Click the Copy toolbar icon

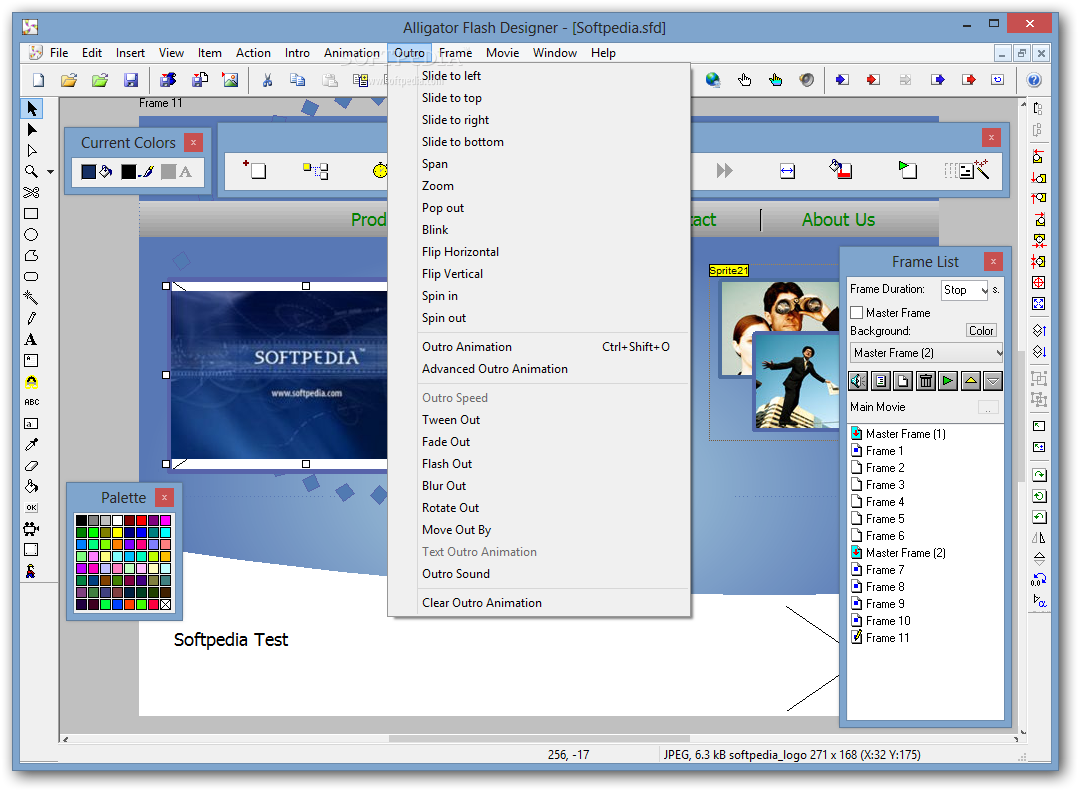(297, 80)
